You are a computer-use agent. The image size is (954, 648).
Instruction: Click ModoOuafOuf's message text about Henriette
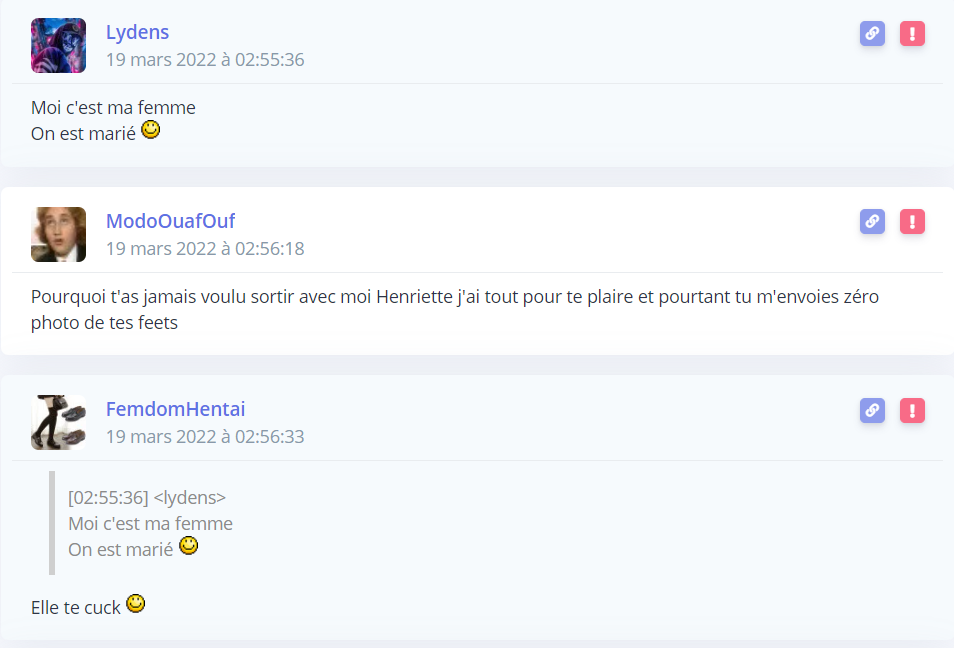coord(455,309)
